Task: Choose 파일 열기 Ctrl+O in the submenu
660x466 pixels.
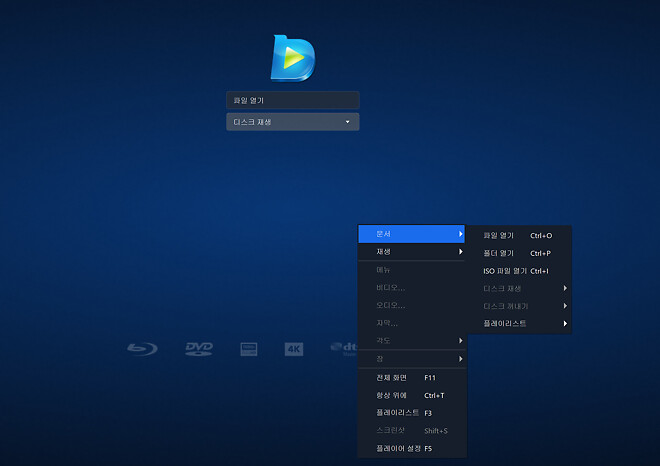Action: click(518, 236)
